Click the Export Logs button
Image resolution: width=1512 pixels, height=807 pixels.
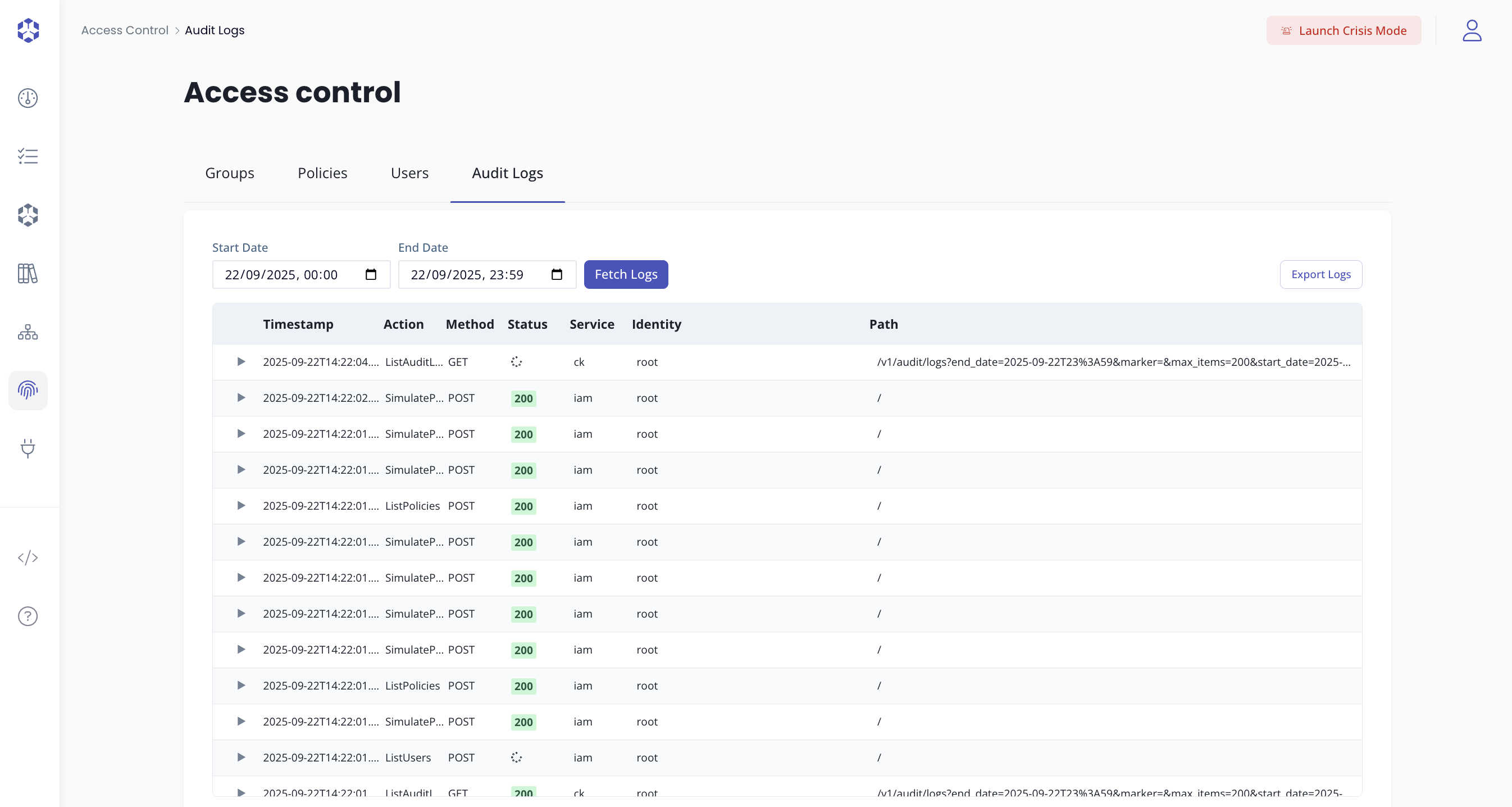pos(1320,274)
